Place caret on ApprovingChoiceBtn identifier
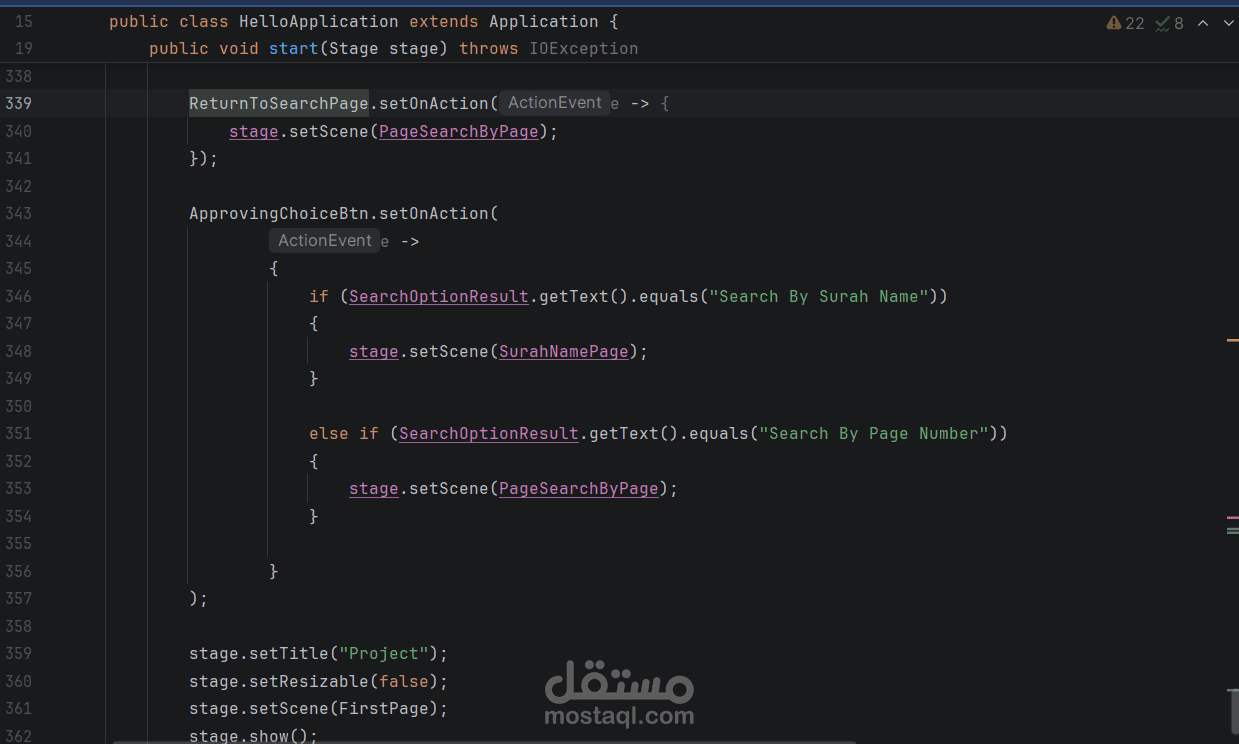 (279, 213)
